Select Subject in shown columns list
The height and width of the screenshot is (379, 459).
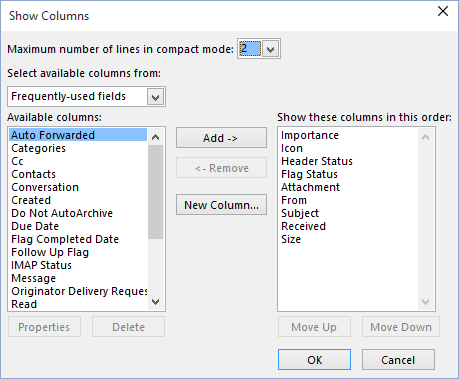348,213
